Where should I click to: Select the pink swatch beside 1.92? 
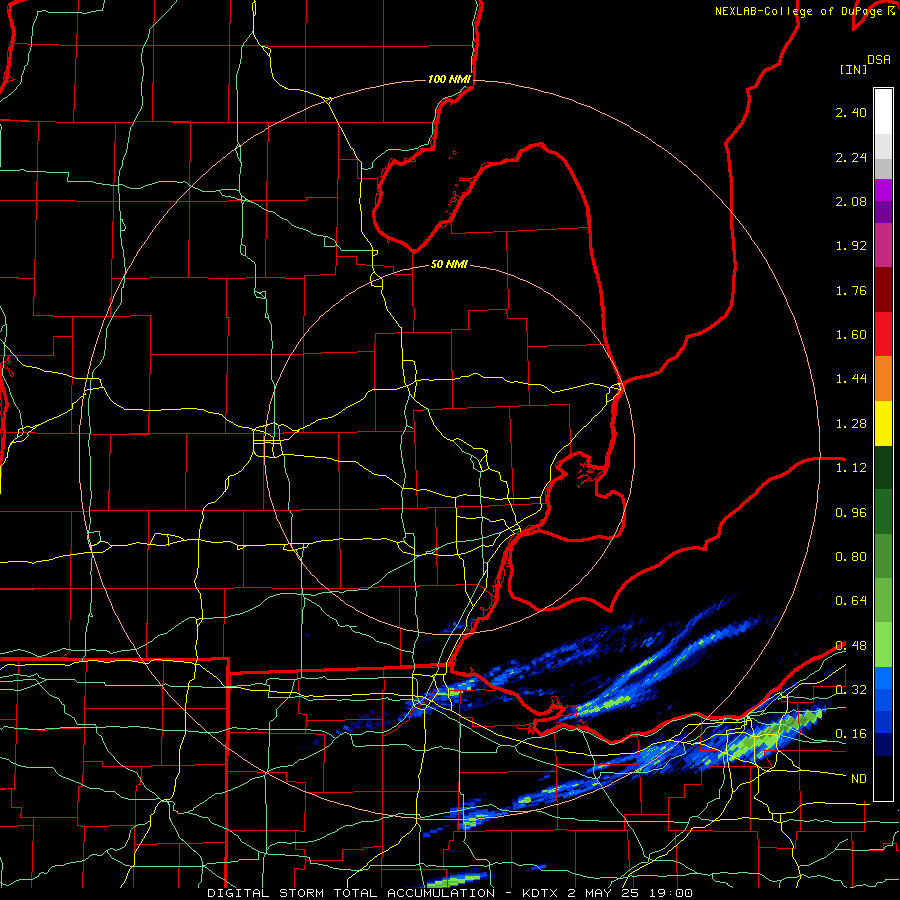coord(883,245)
